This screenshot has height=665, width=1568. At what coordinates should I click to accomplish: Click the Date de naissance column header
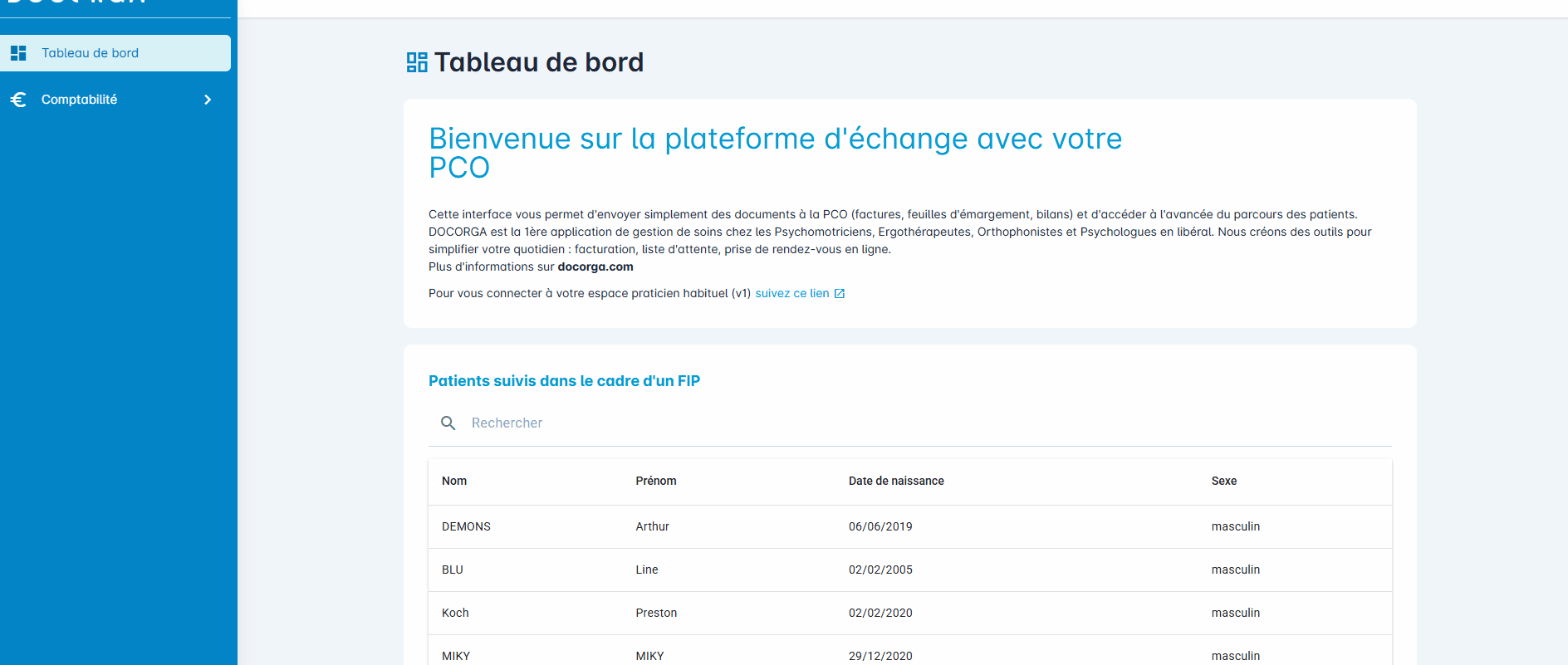[x=896, y=482]
